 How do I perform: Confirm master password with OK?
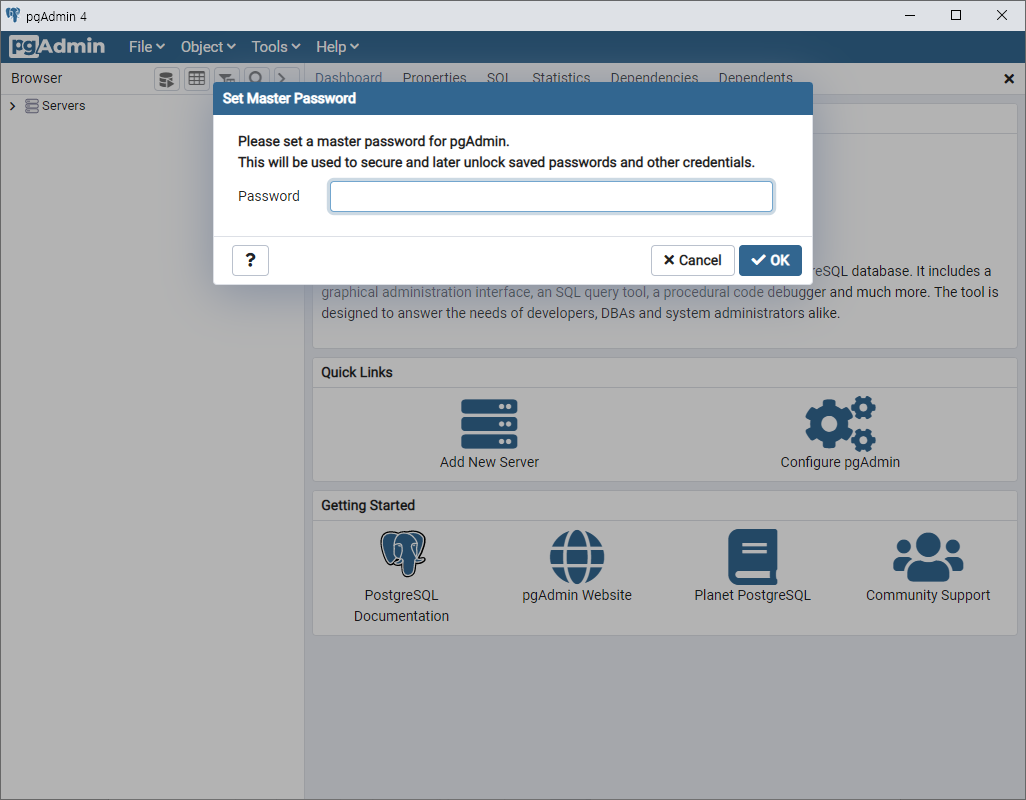770,260
